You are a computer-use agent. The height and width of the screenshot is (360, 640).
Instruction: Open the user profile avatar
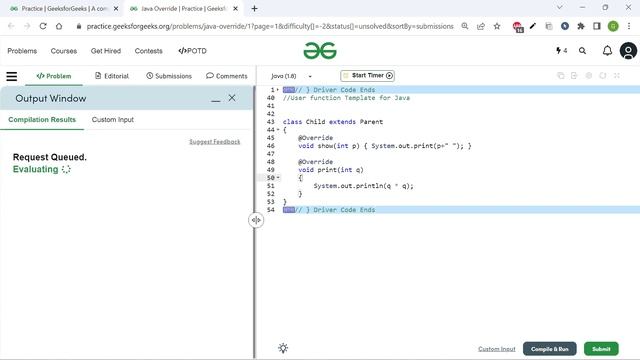(x=628, y=51)
